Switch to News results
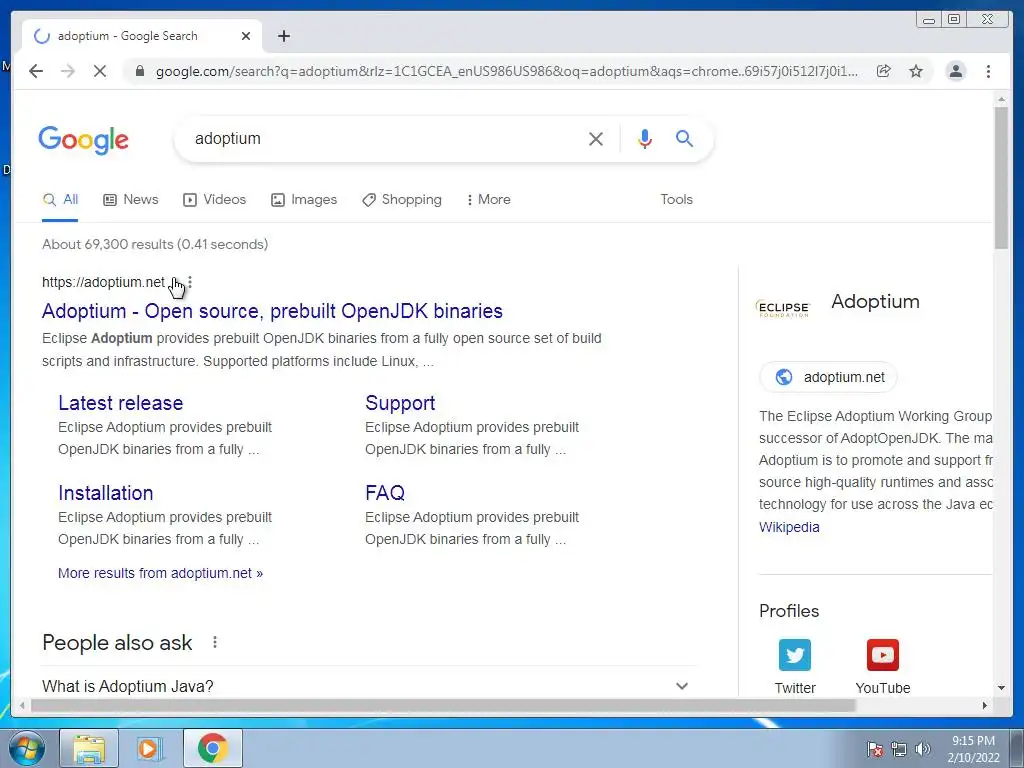The width and height of the screenshot is (1024, 768). pyautogui.click(x=131, y=200)
